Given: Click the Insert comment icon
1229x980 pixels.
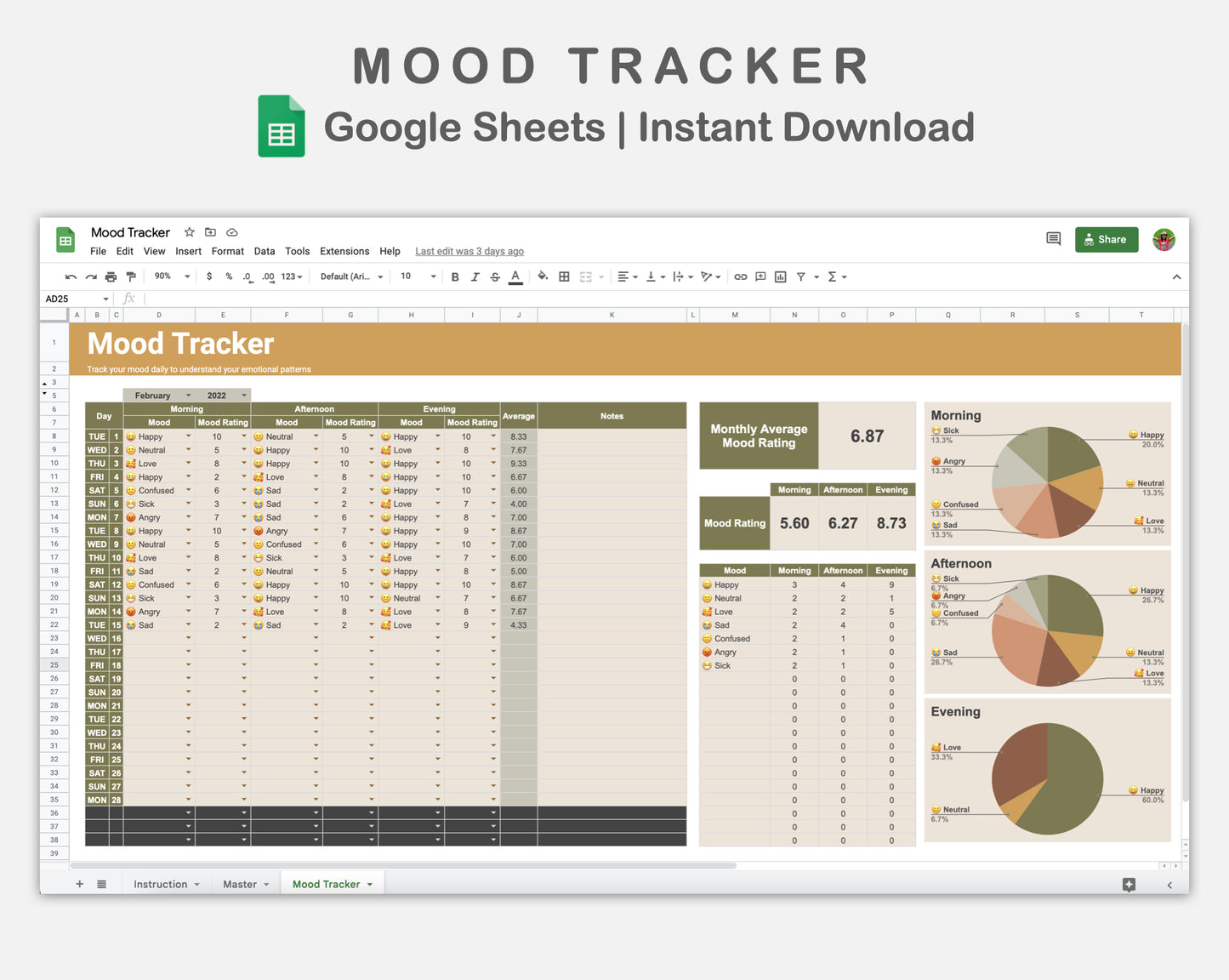Looking at the screenshot, I should 760,276.
